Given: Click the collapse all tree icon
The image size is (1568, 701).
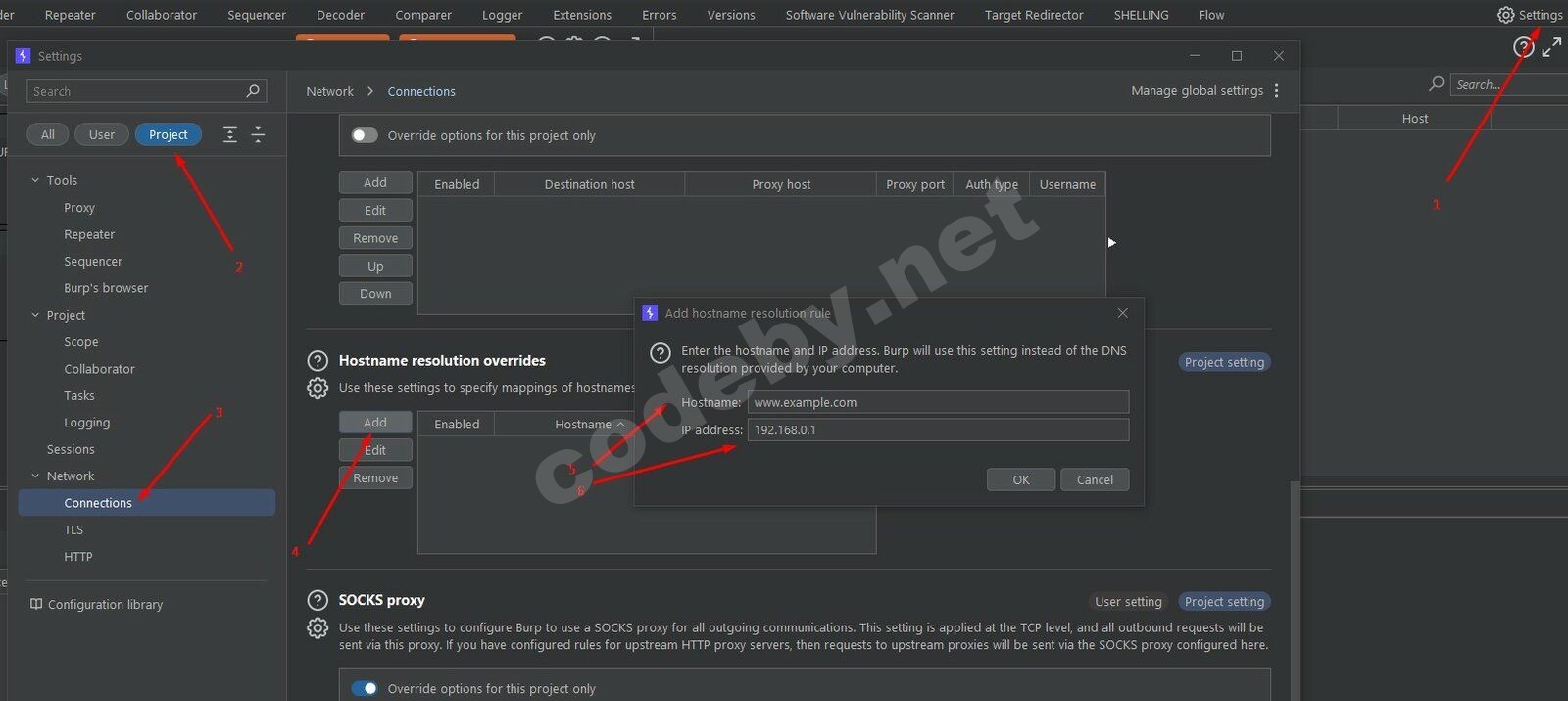Looking at the screenshot, I should pos(259,135).
